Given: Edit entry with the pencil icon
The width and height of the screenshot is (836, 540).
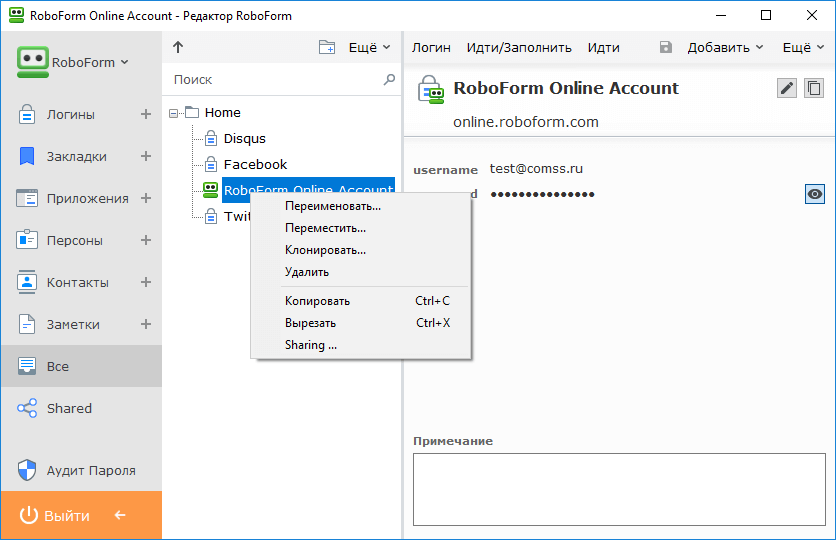Looking at the screenshot, I should tap(787, 88).
